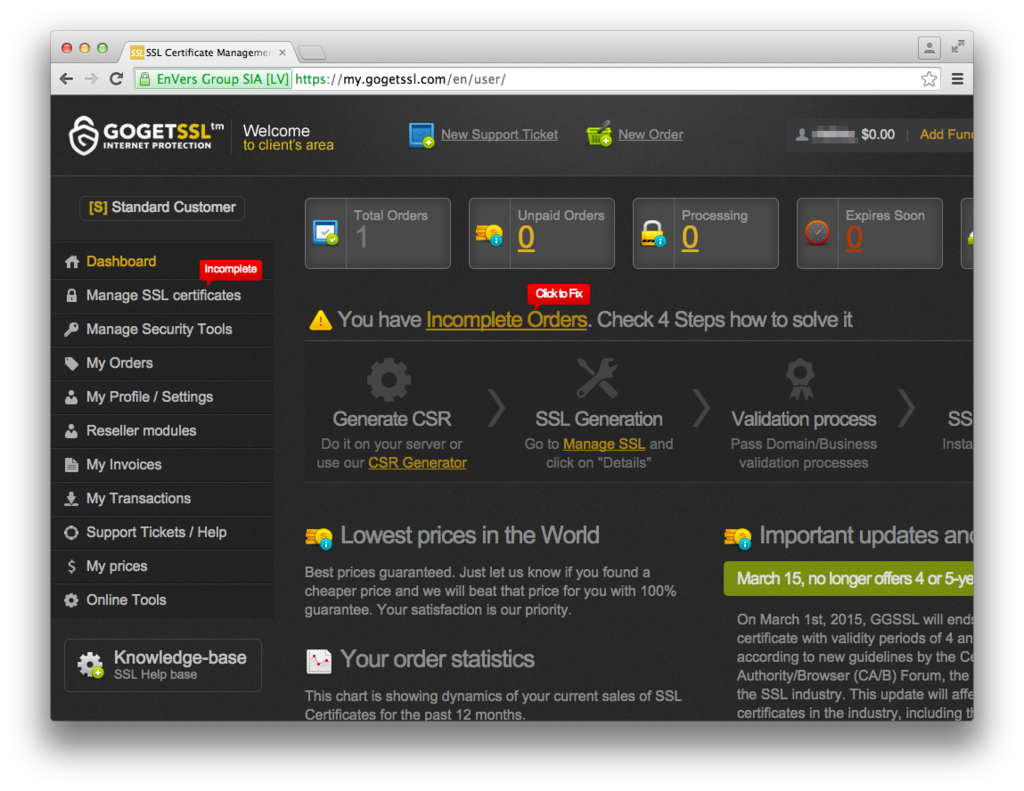Click the Total Orders card icon
Screen dimensions: 1024x791
[325, 233]
